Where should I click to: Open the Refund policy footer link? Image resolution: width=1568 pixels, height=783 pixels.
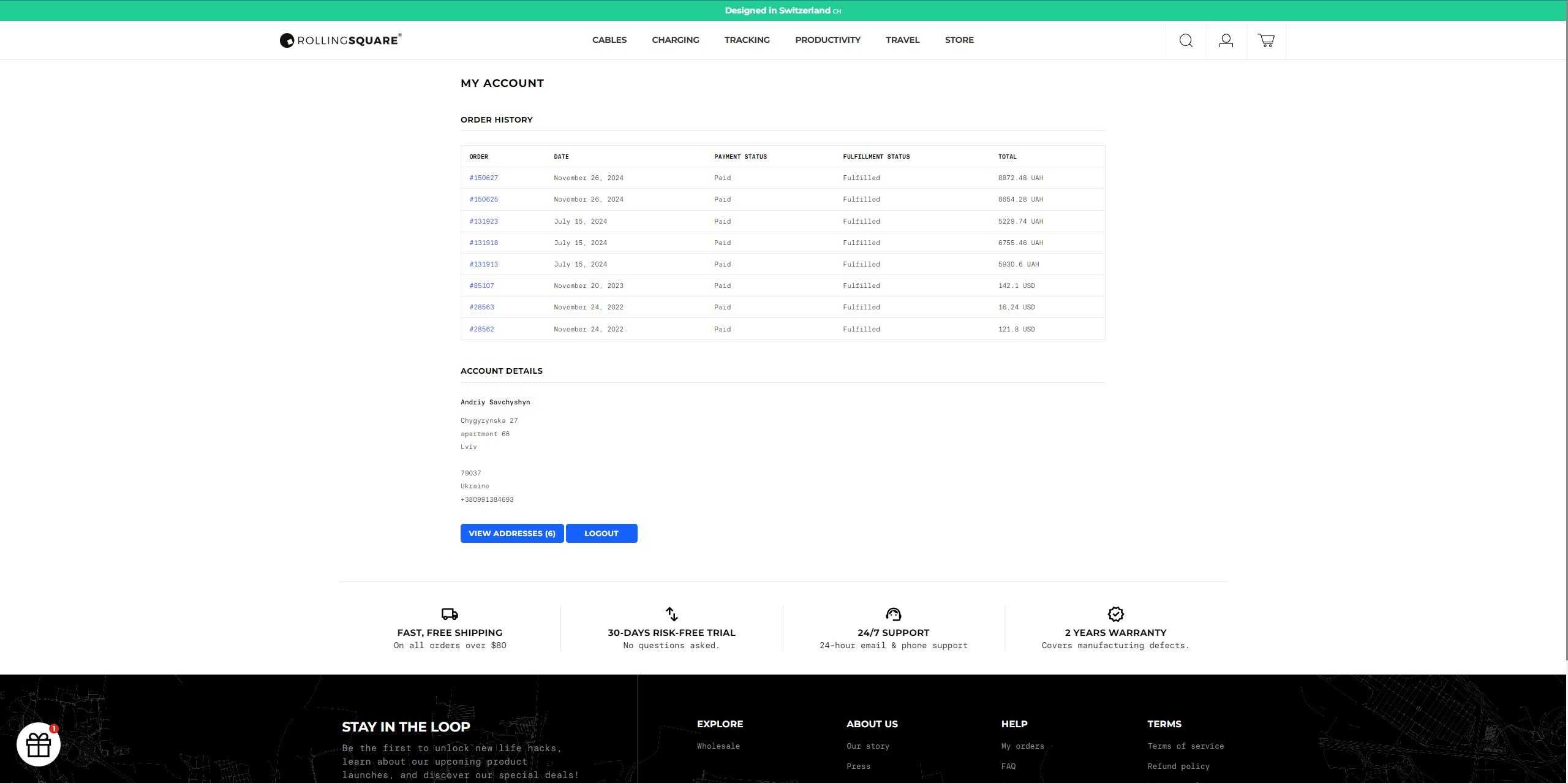click(x=1178, y=766)
